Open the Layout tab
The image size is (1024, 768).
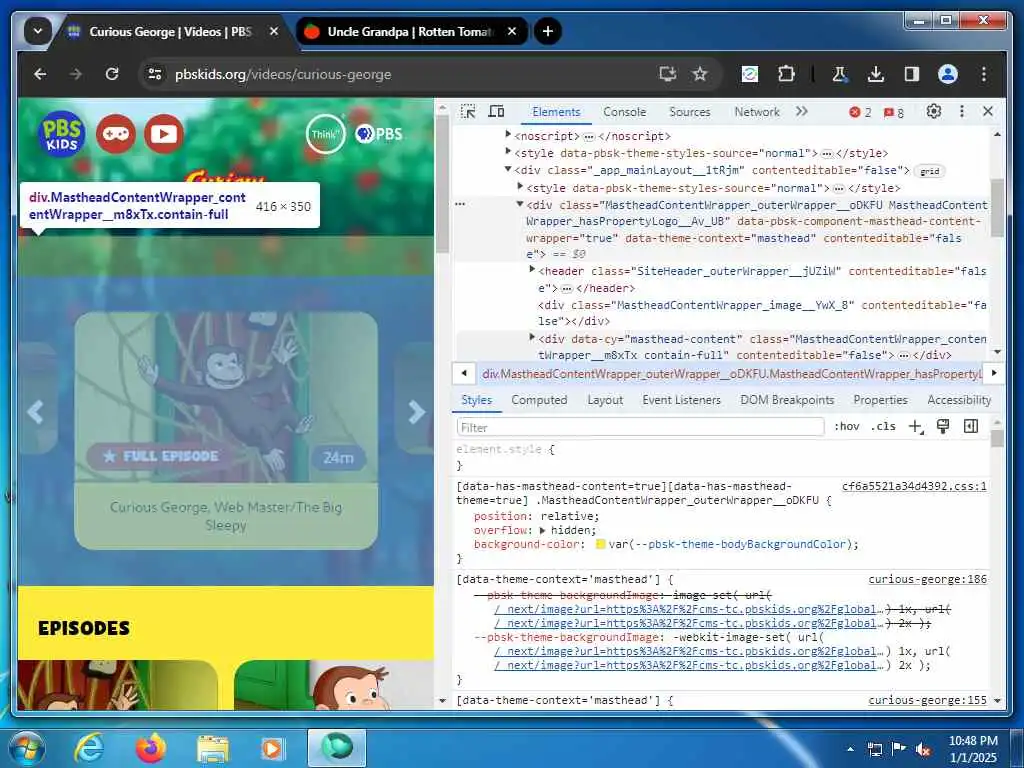click(x=605, y=400)
